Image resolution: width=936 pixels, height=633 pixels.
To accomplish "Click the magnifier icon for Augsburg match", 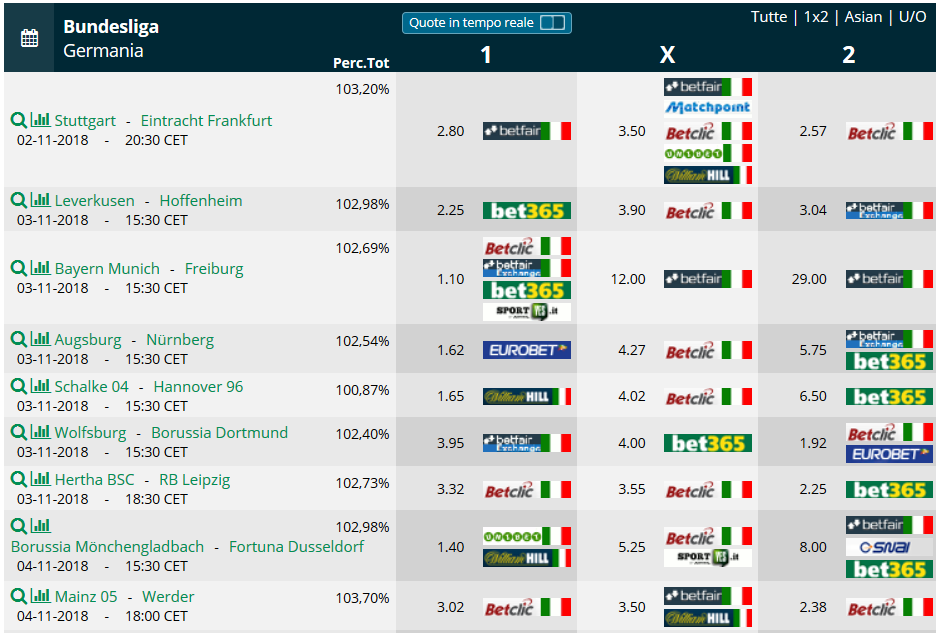I will (19, 339).
